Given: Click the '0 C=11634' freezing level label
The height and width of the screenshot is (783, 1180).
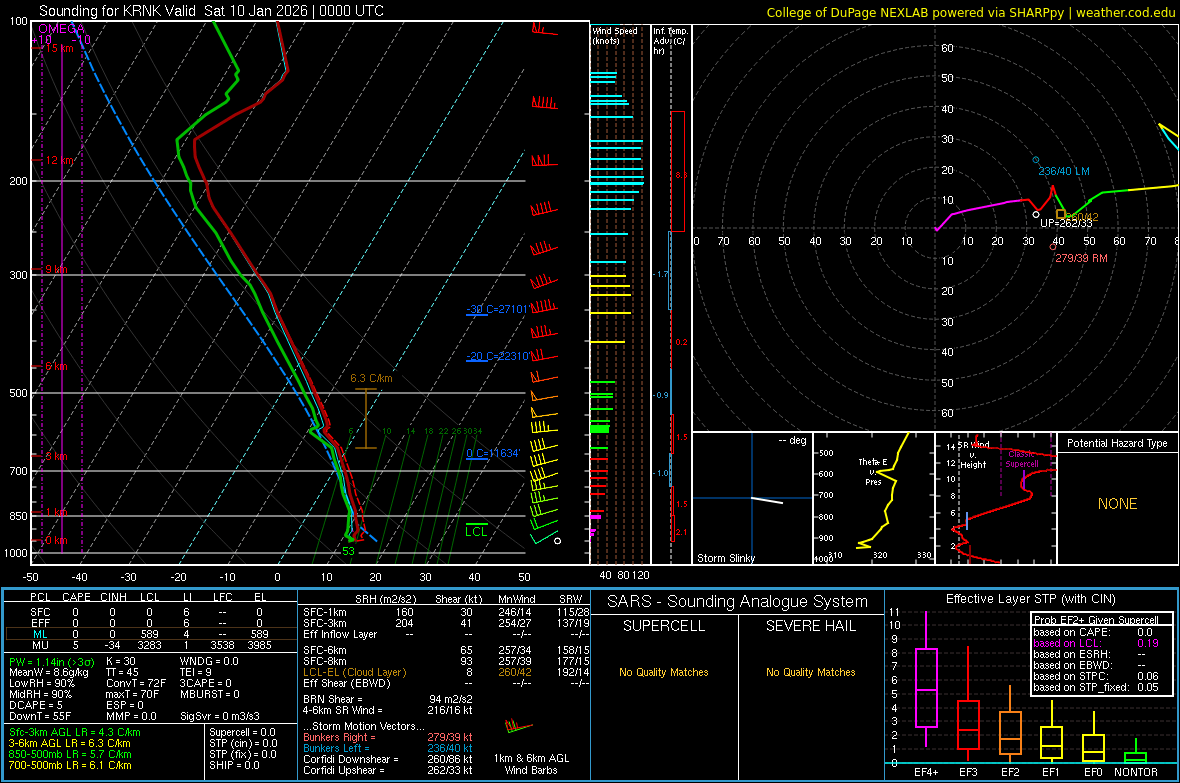Looking at the screenshot, I should [x=493, y=453].
